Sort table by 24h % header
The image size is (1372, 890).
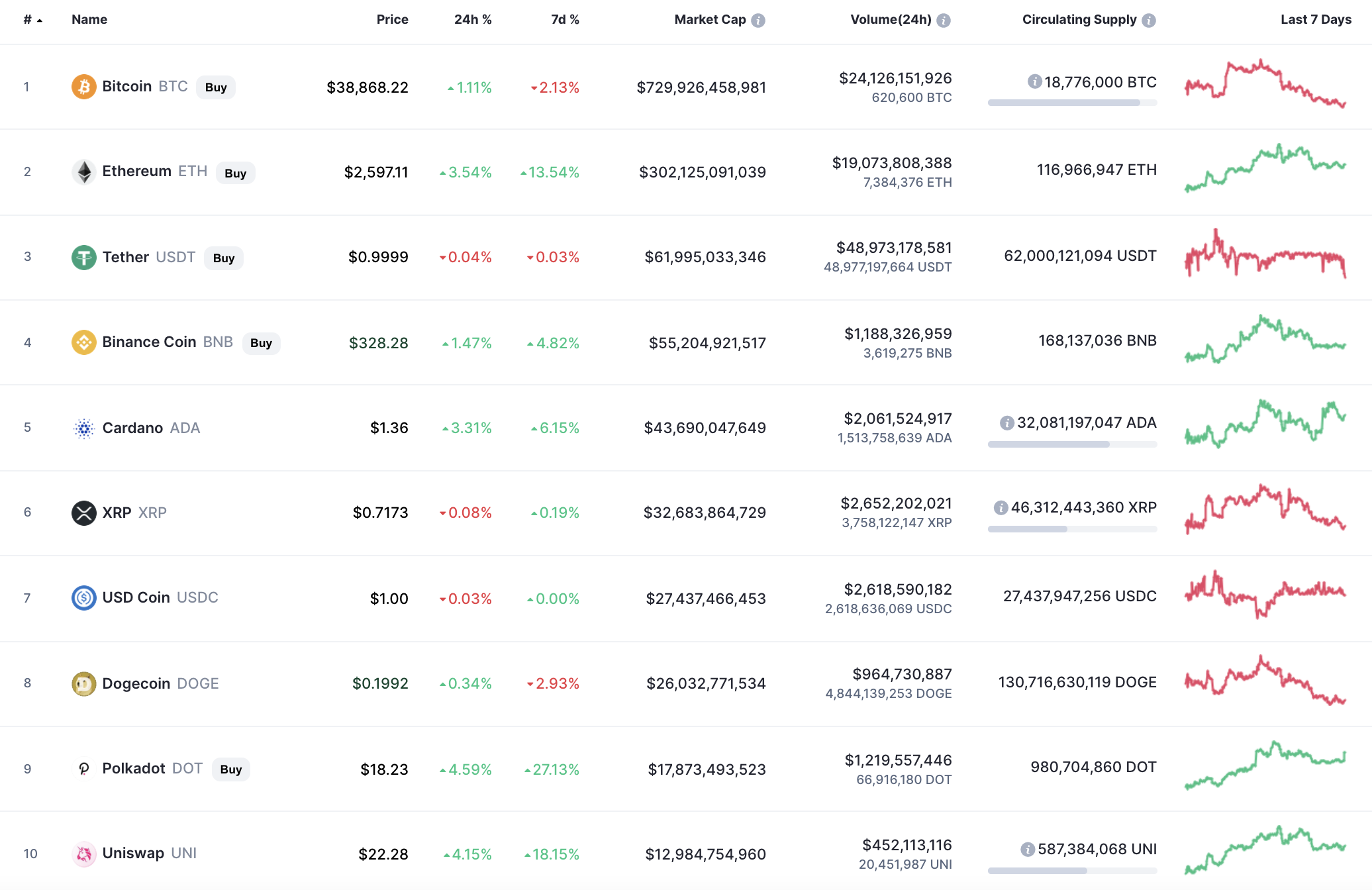click(472, 20)
